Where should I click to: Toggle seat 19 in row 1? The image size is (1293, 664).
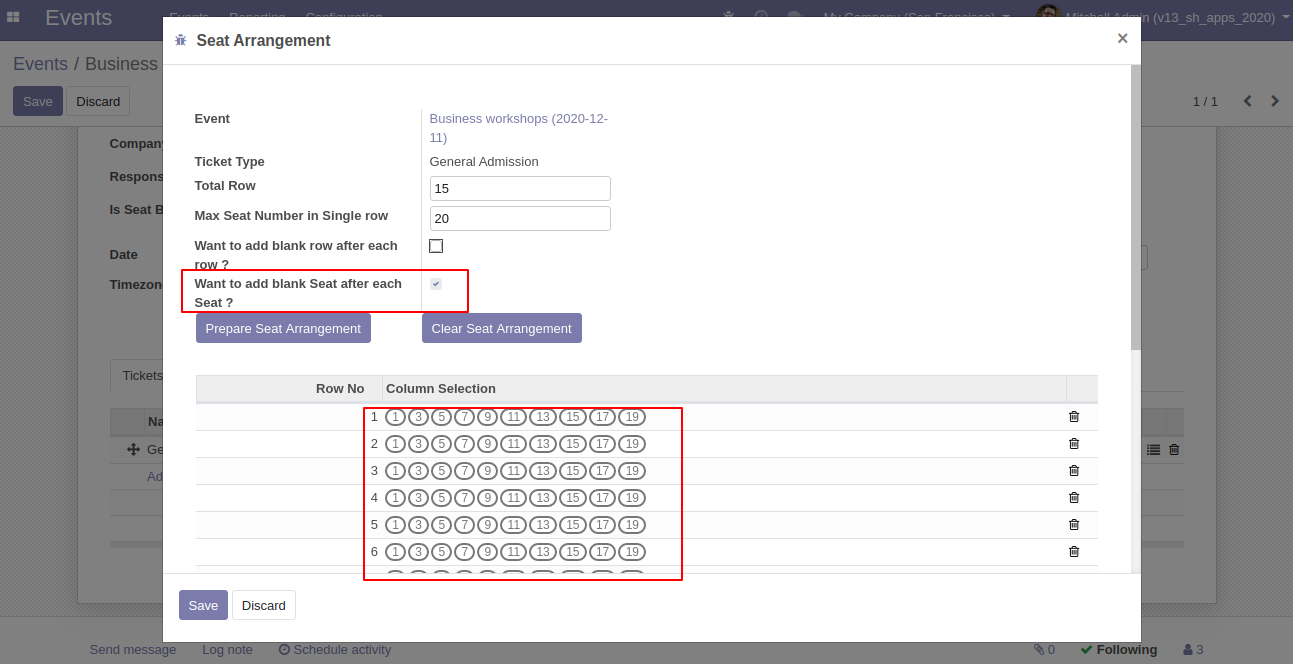point(631,417)
